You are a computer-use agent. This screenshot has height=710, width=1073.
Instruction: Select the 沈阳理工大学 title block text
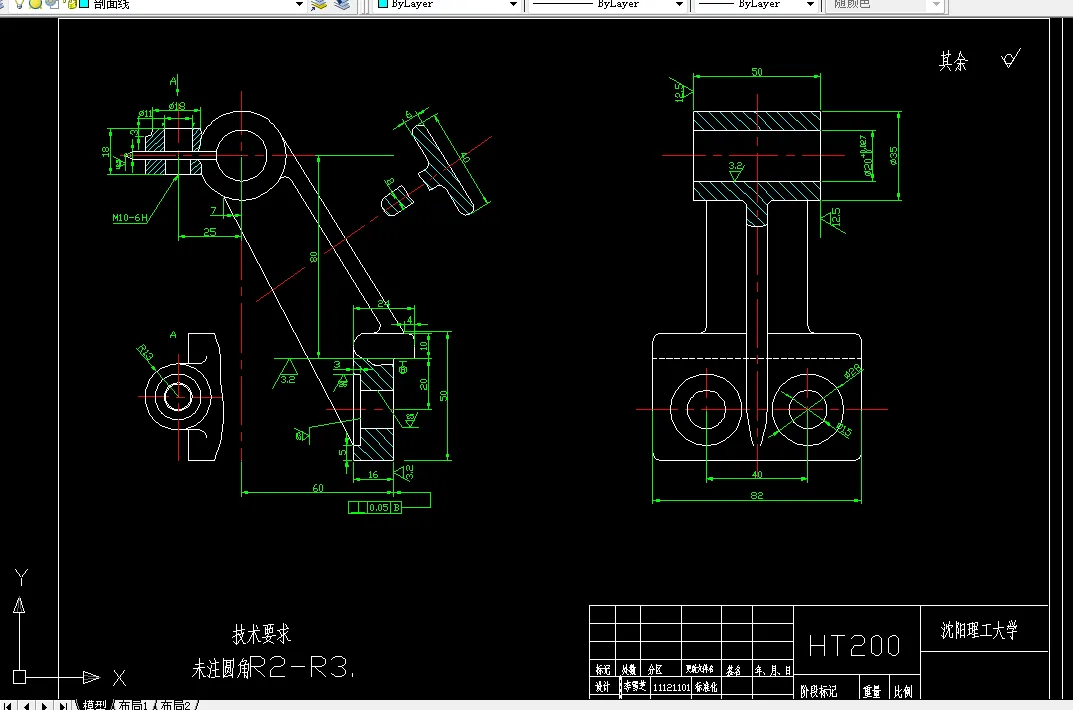pos(979,630)
